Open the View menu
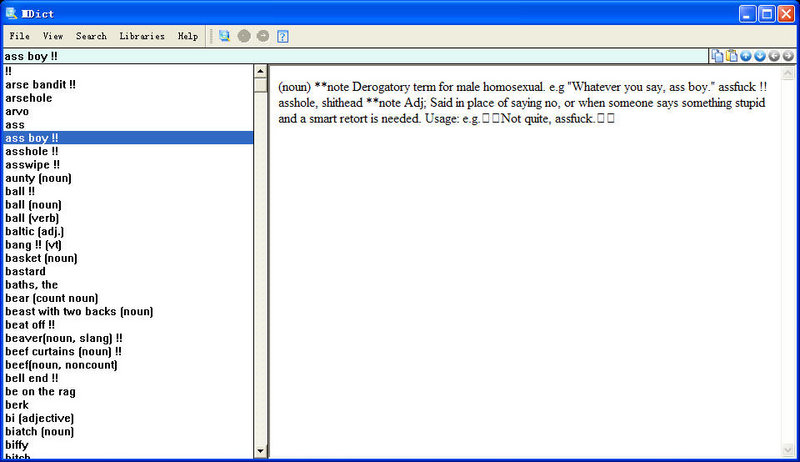800x462 pixels. click(x=53, y=36)
